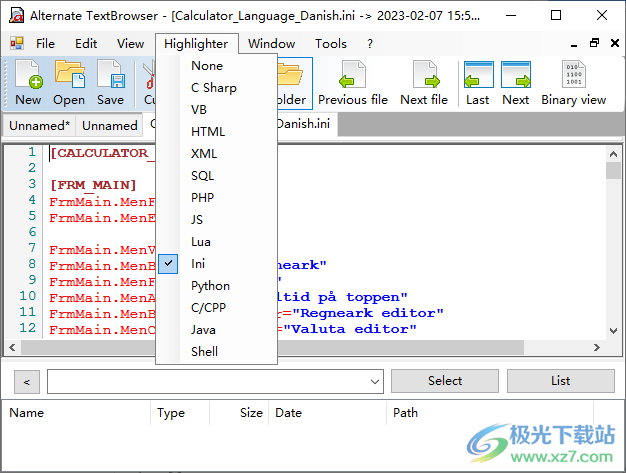Image resolution: width=626 pixels, height=473 pixels.
Task: Choose None in the Highlighter menu
Action: click(x=216, y=66)
